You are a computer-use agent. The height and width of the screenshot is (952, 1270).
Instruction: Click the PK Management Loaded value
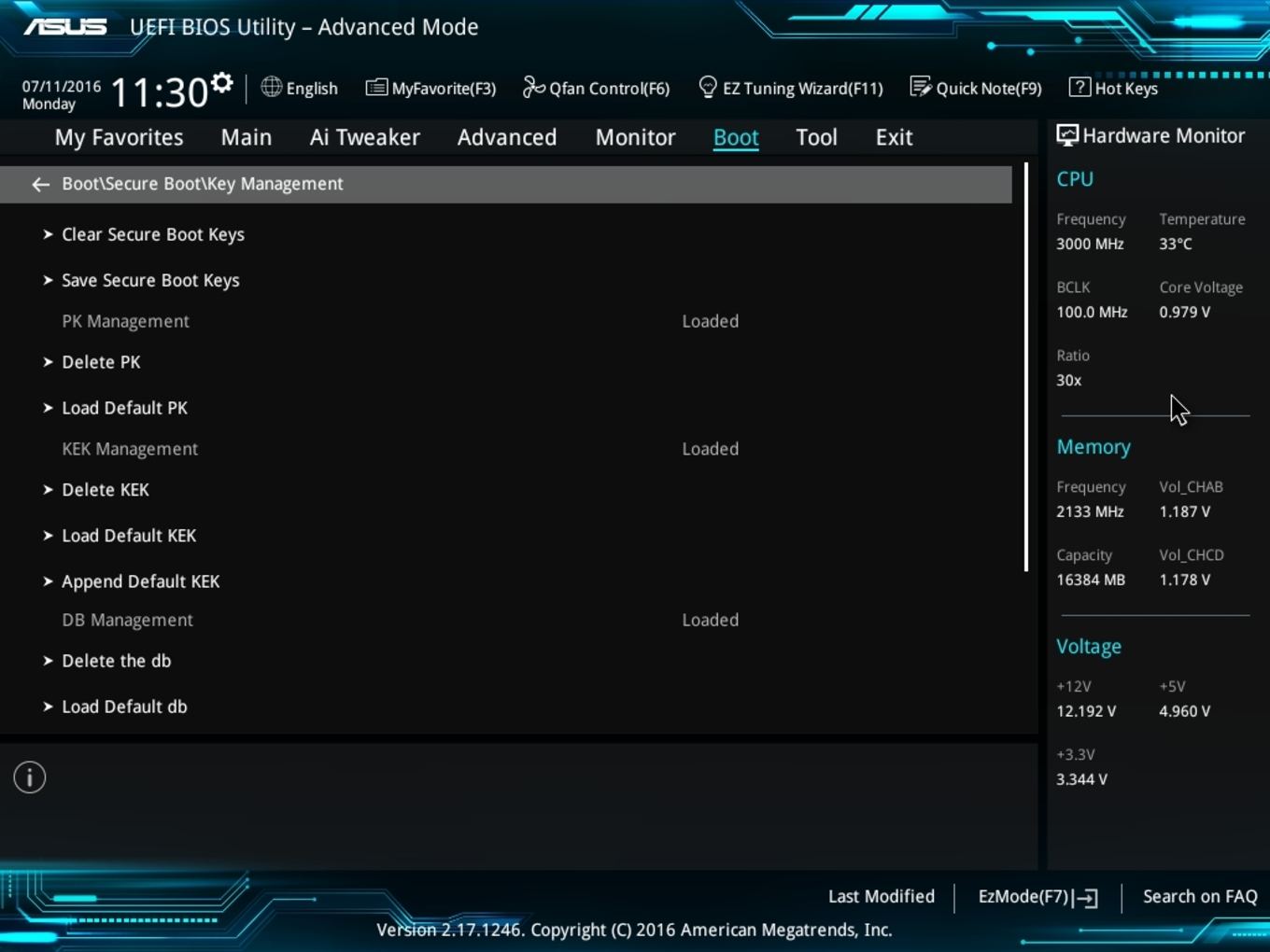(x=710, y=321)
